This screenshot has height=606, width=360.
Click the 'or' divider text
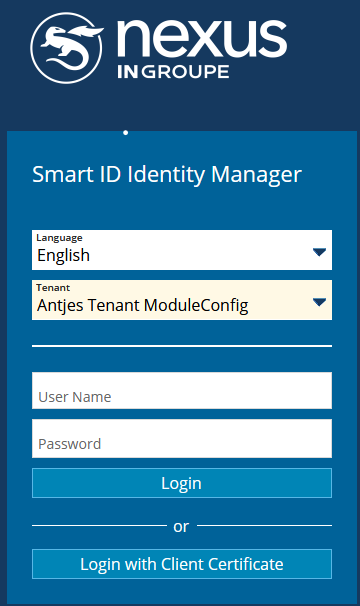tap(181, 526)
